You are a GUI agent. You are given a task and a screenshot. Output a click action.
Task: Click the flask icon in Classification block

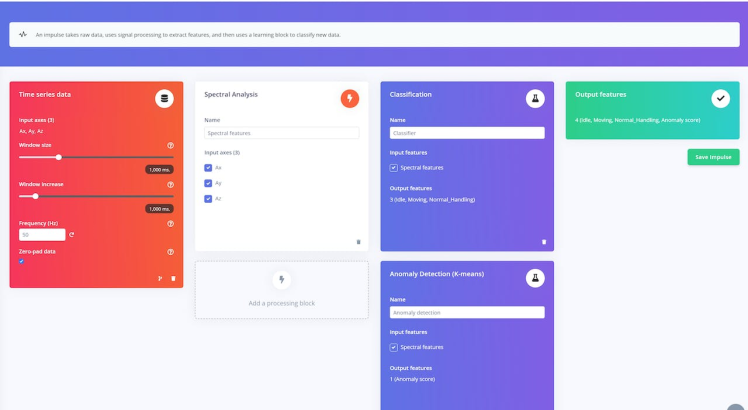(535, 99)
